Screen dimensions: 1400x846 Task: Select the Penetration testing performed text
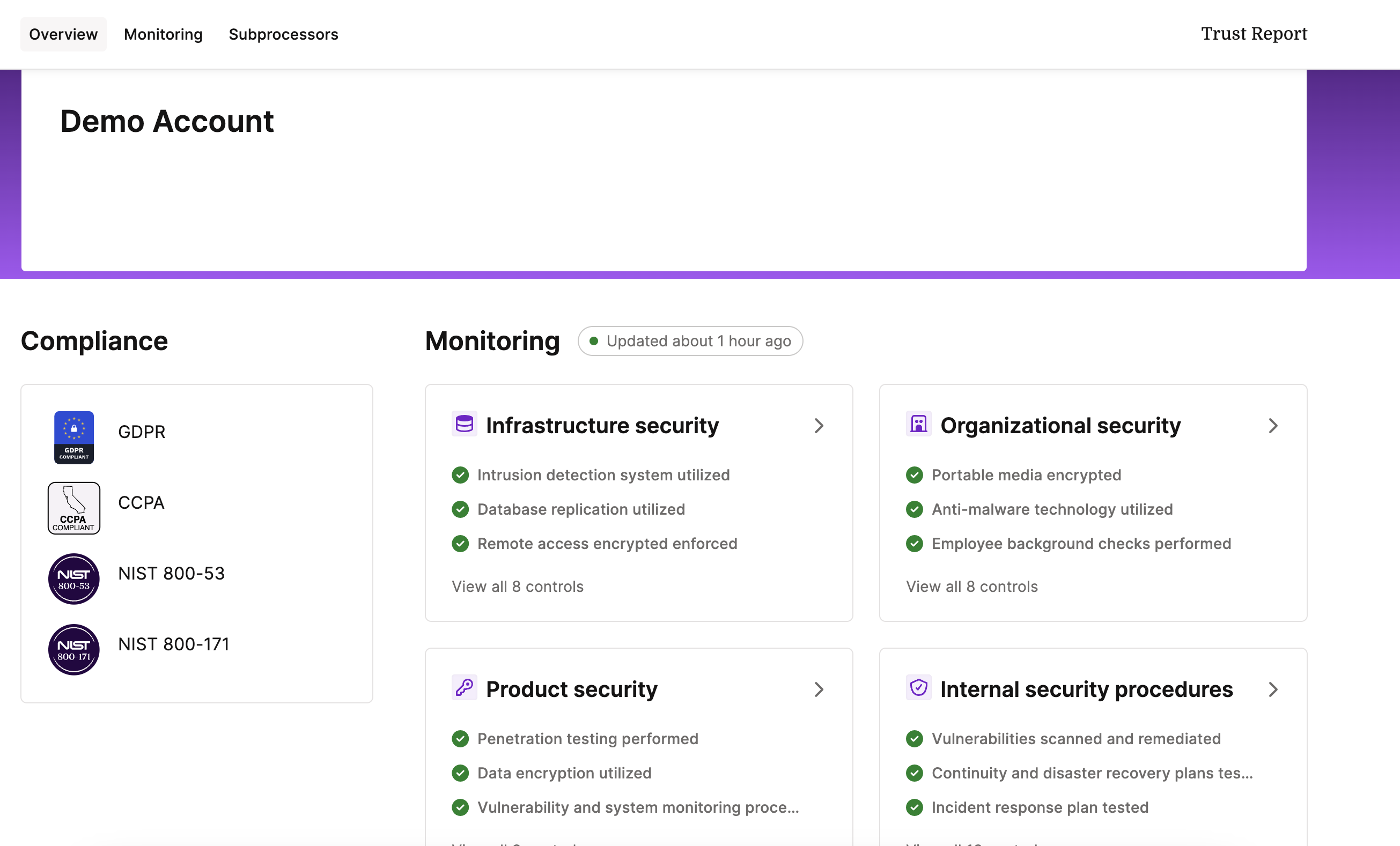(588, 739)
